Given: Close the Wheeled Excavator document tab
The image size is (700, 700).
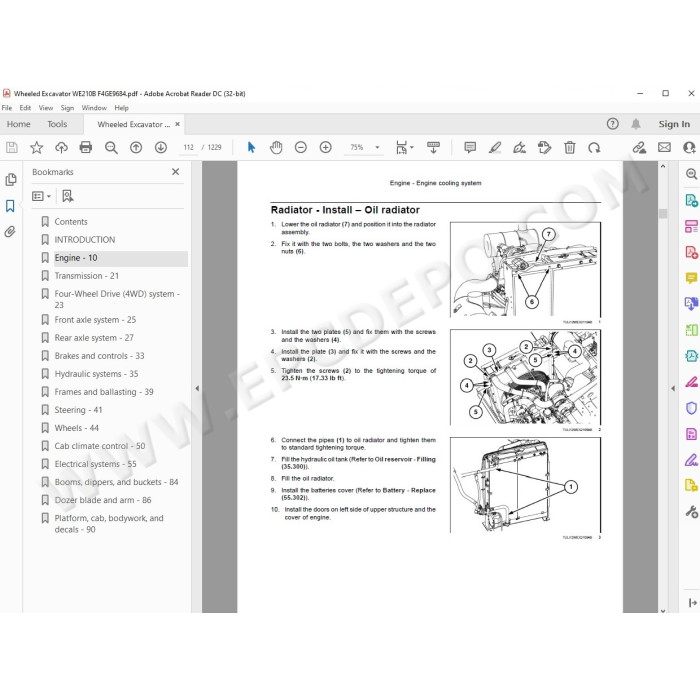Looking at the screenshot, I should [x=177, y=124].
